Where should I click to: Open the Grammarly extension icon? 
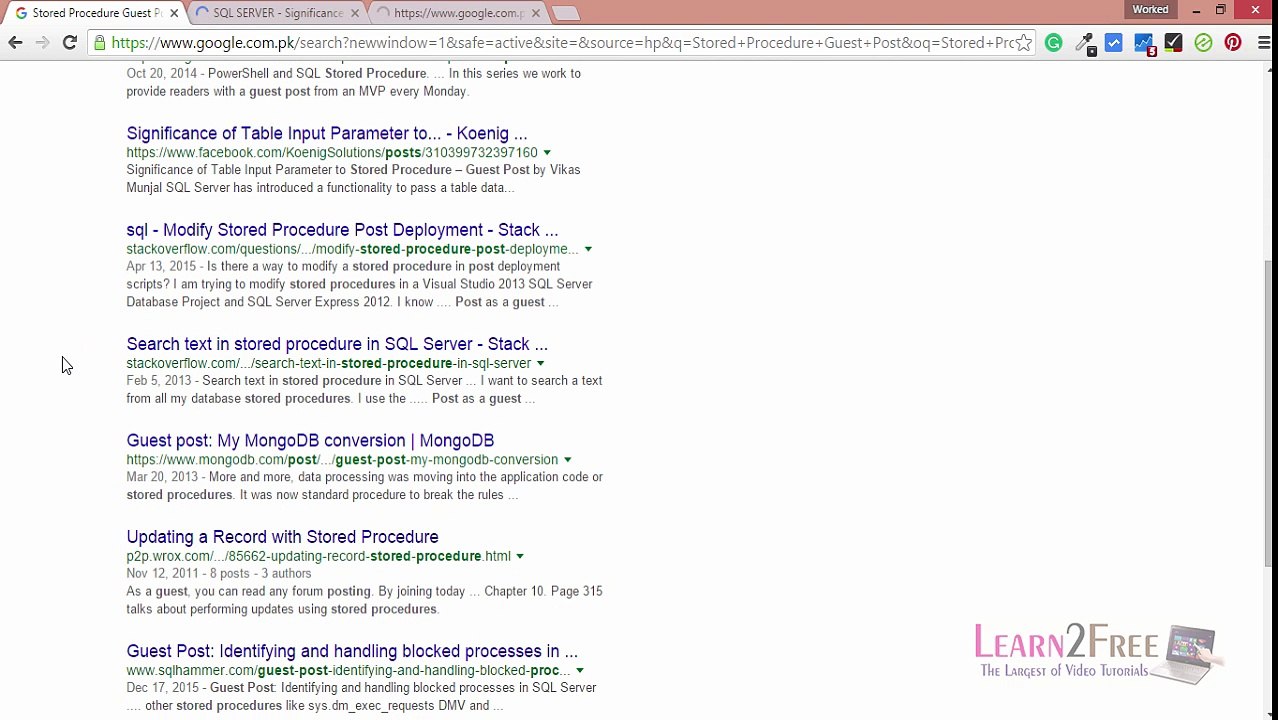coord(1053,43)
